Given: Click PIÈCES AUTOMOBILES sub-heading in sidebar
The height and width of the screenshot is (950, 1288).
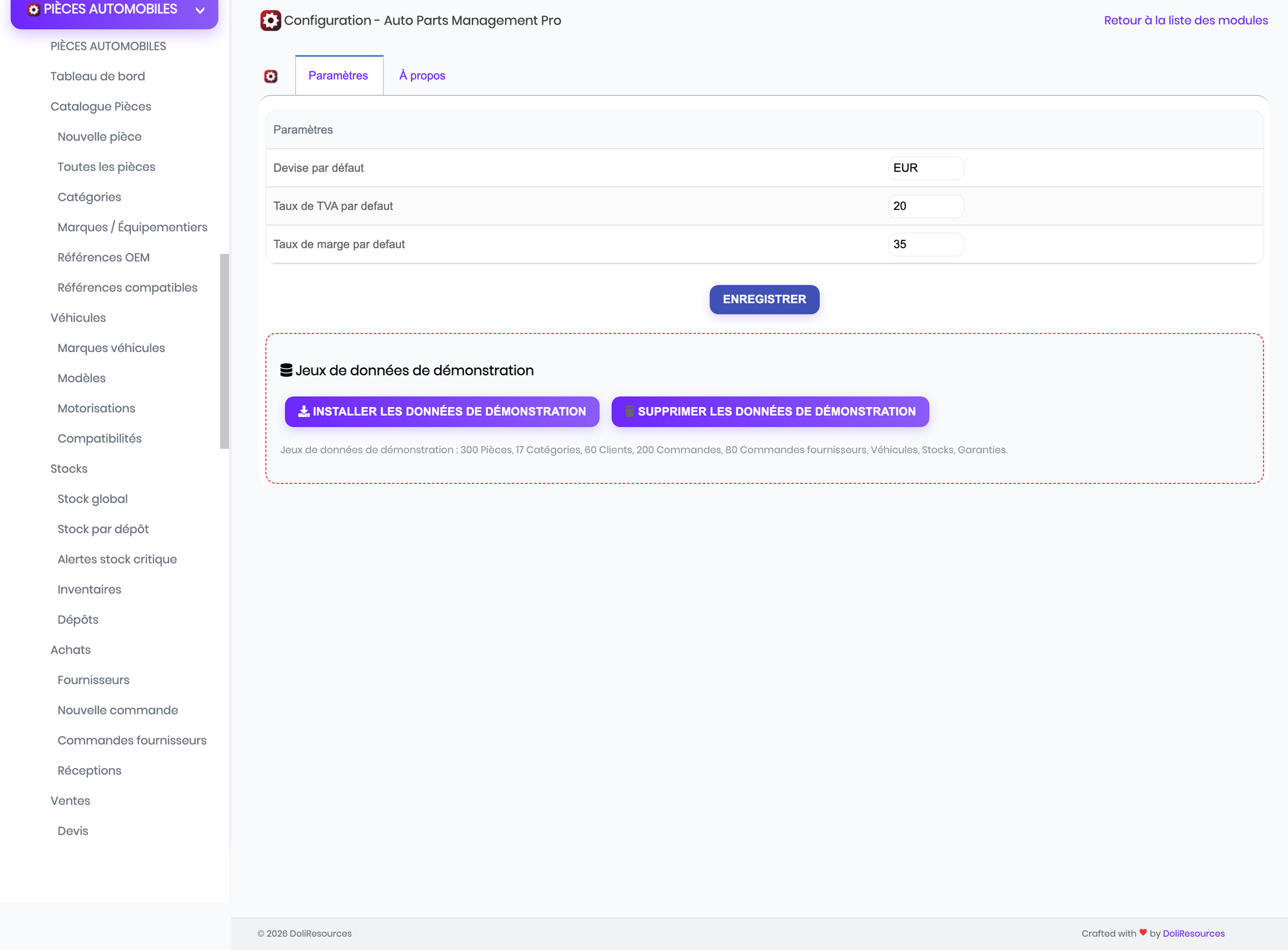Looking at the screenshot, I should pyautogui.click(x=108, y=46).
